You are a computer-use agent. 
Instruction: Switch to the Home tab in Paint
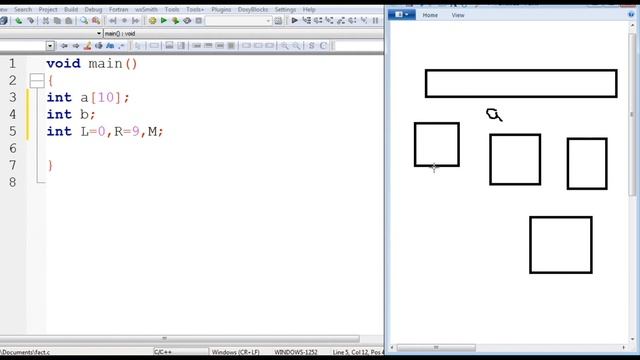pos(430,15)
